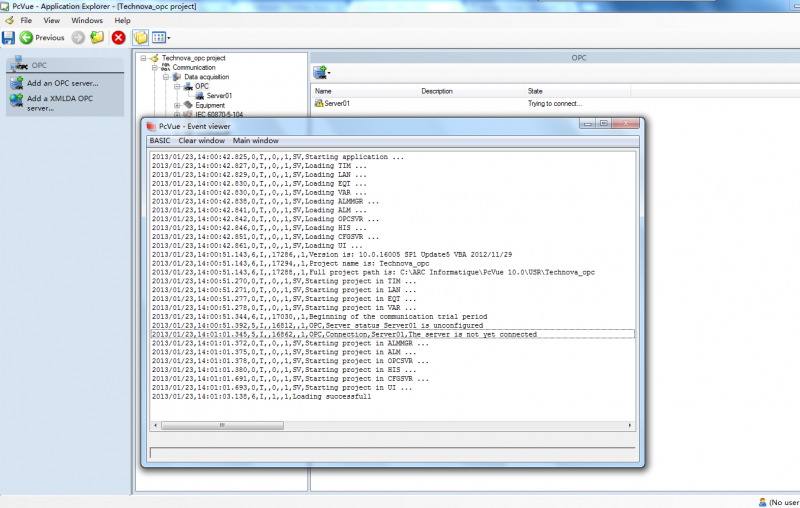
Task: Open the Help menu
Action: click(122, 20)
